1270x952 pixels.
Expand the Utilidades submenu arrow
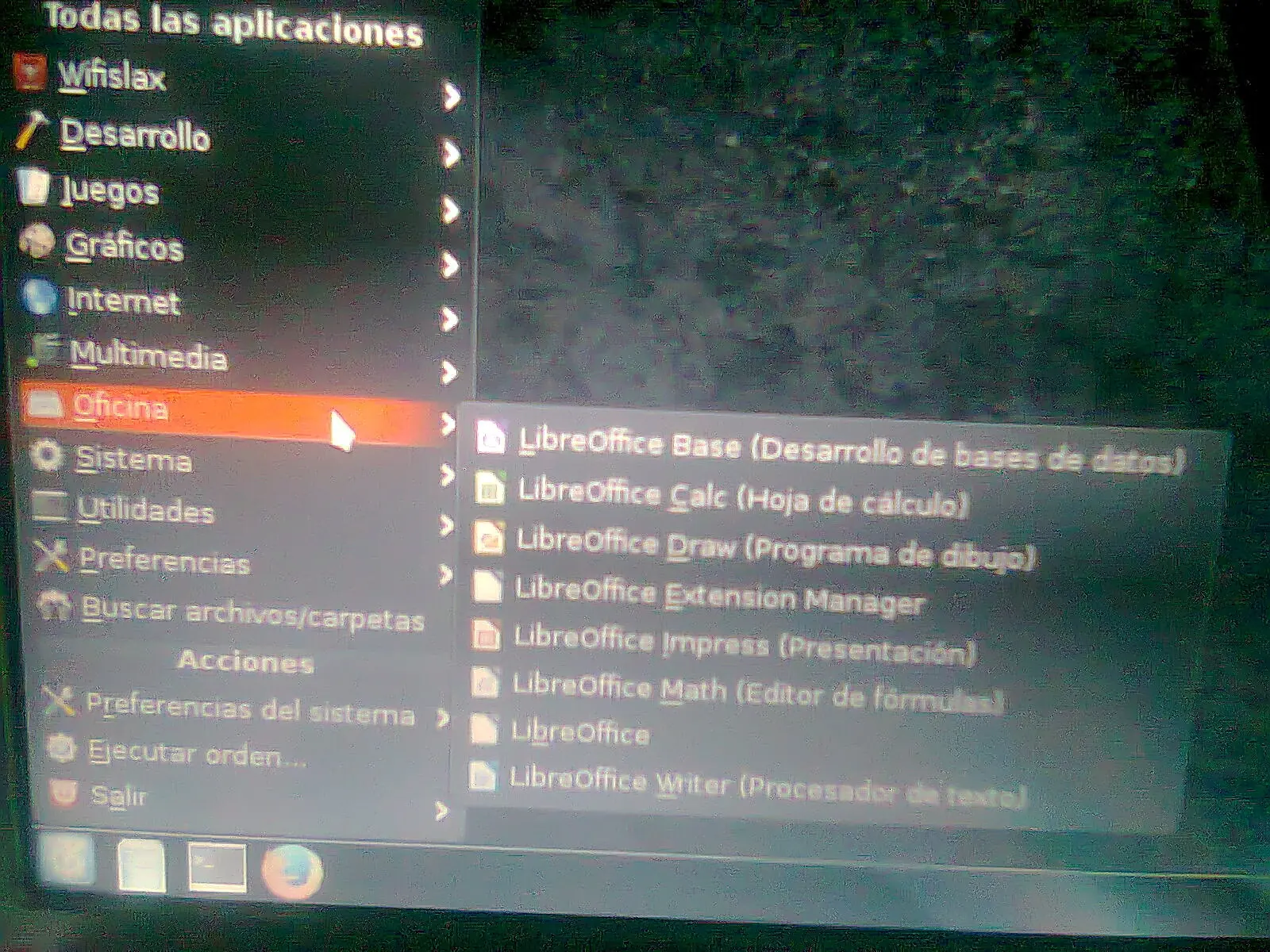point(447,525)
